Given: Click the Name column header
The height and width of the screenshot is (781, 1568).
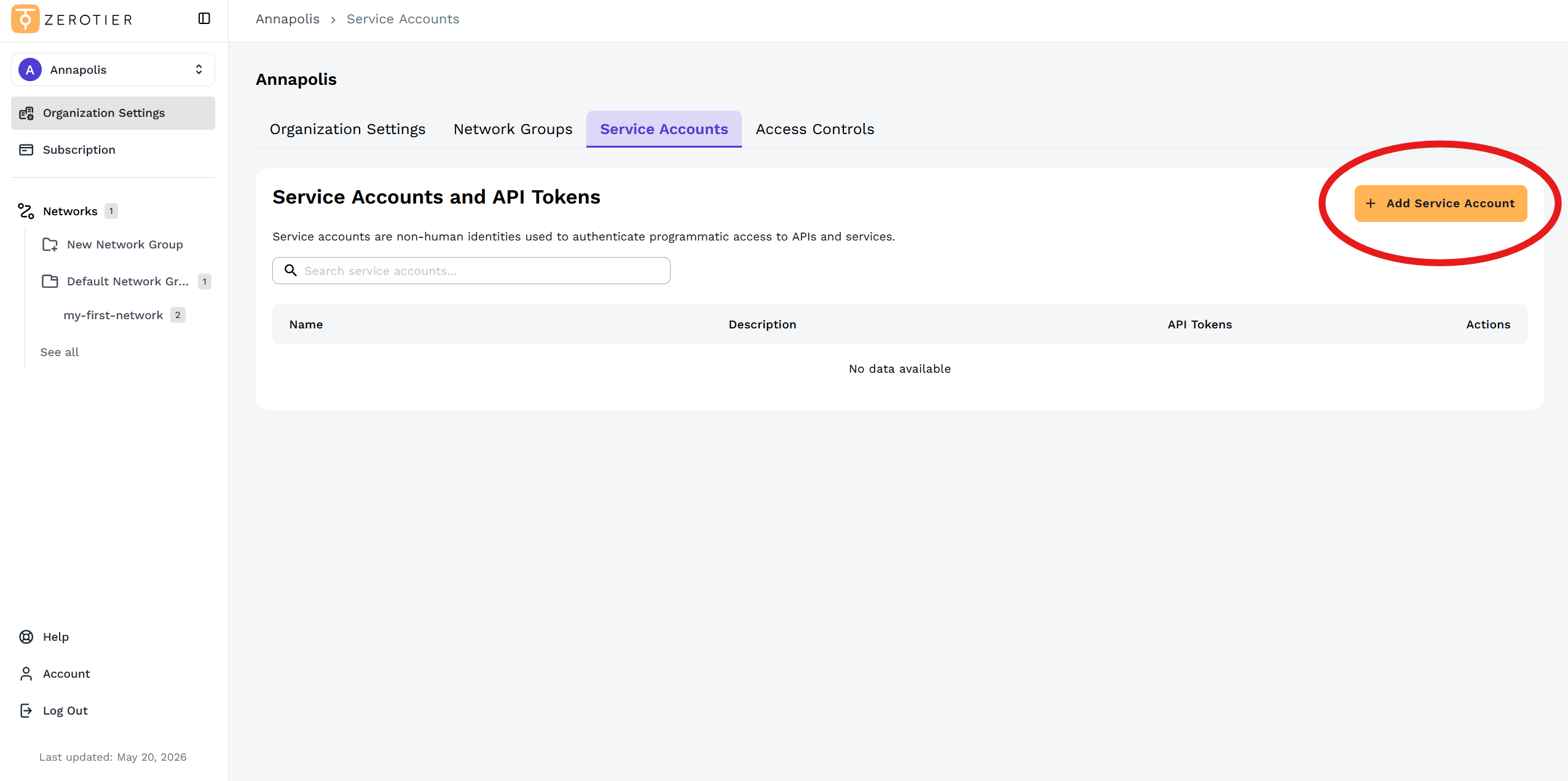Looking at the screenshot, I should [306, 325].
